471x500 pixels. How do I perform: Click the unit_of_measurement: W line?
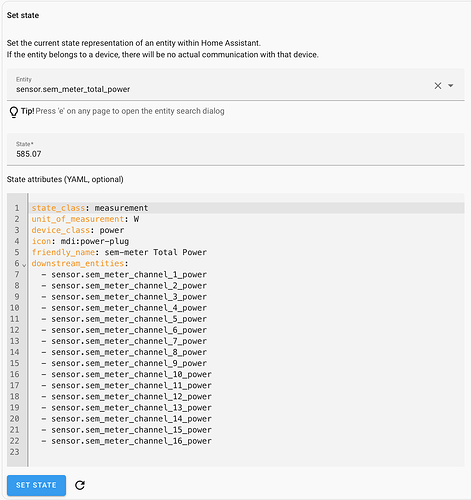[x=85, y=219]
